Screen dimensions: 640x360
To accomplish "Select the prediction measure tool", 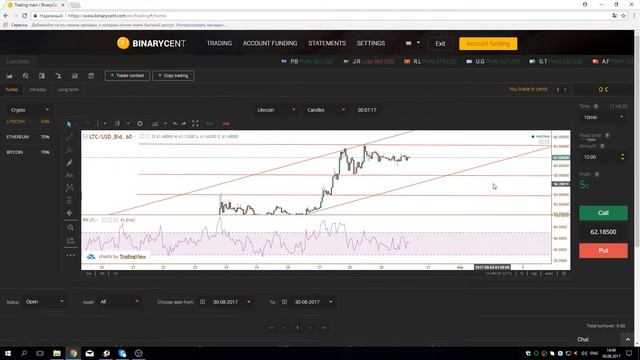I will click(69, 200).
